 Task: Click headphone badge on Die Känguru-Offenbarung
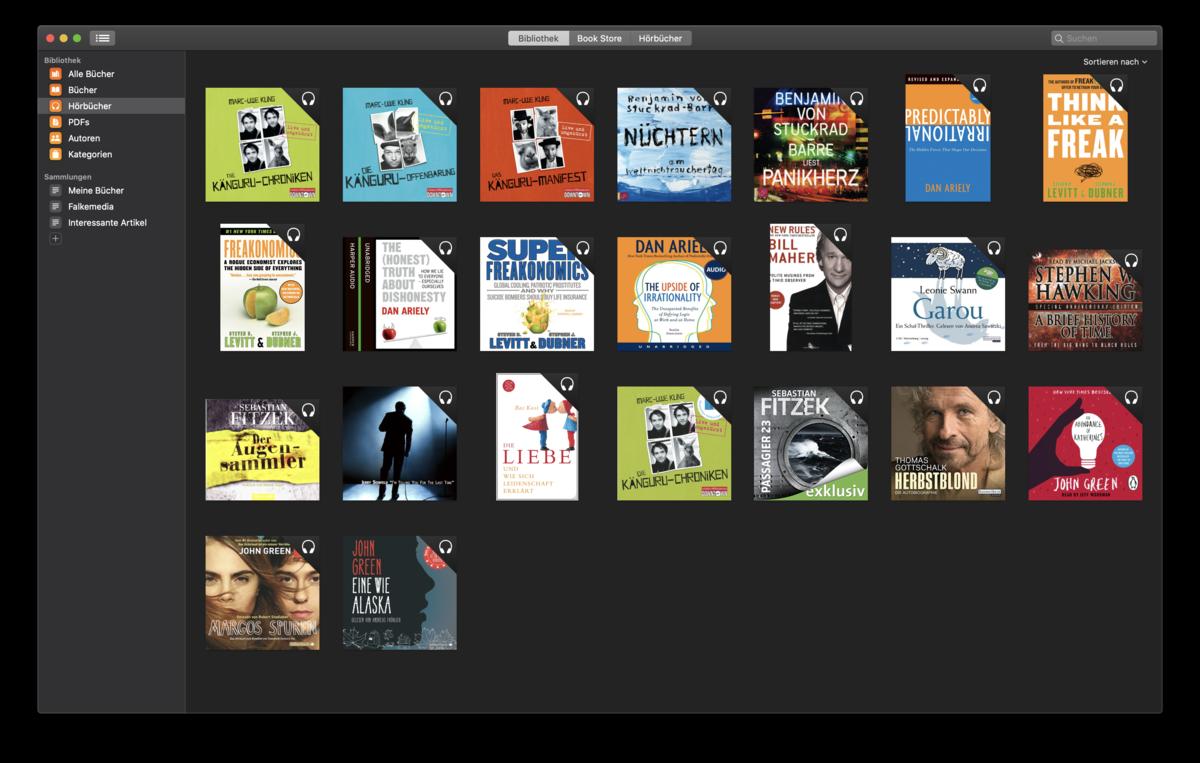click(445, 99)
